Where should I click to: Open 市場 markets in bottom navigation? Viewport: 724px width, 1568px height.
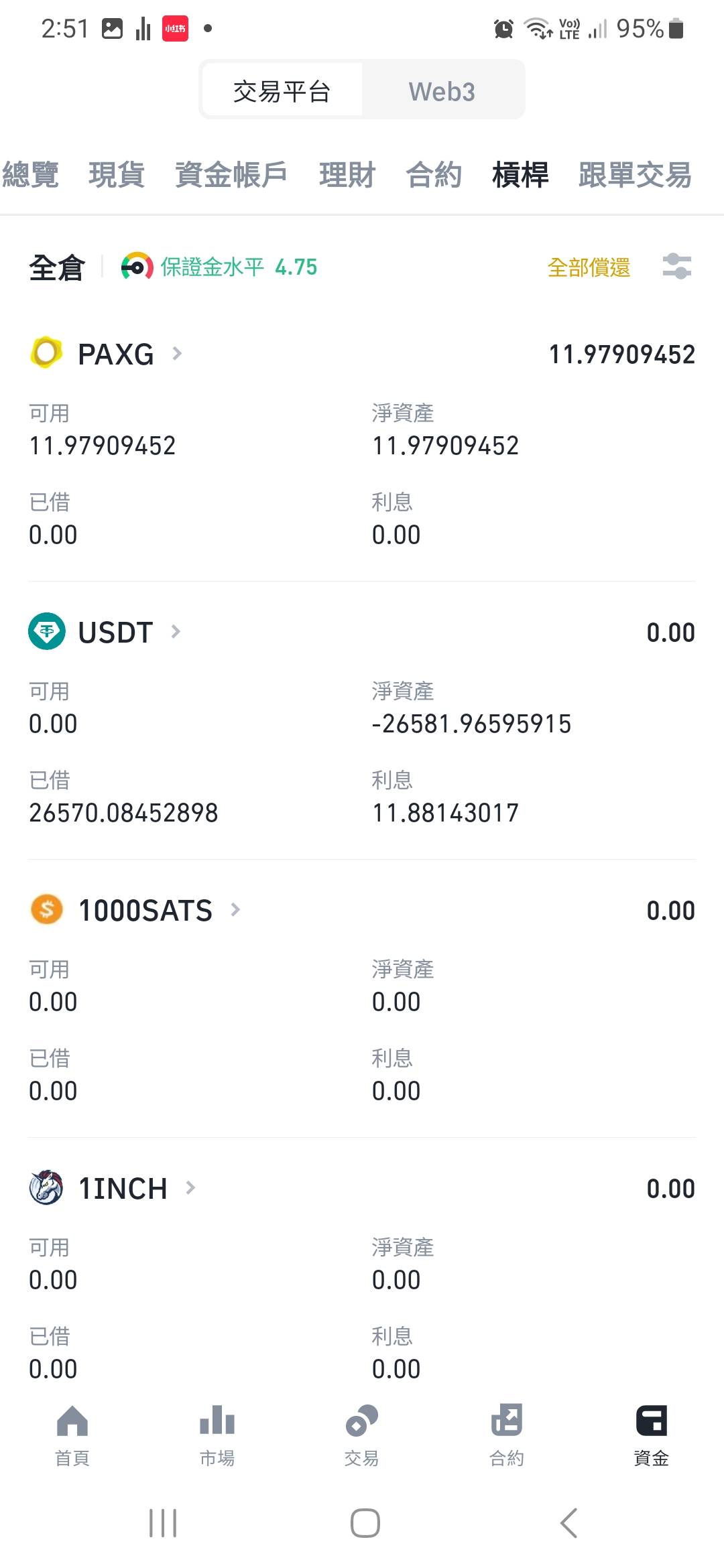pyautogui.click(x=217, y=1435)
